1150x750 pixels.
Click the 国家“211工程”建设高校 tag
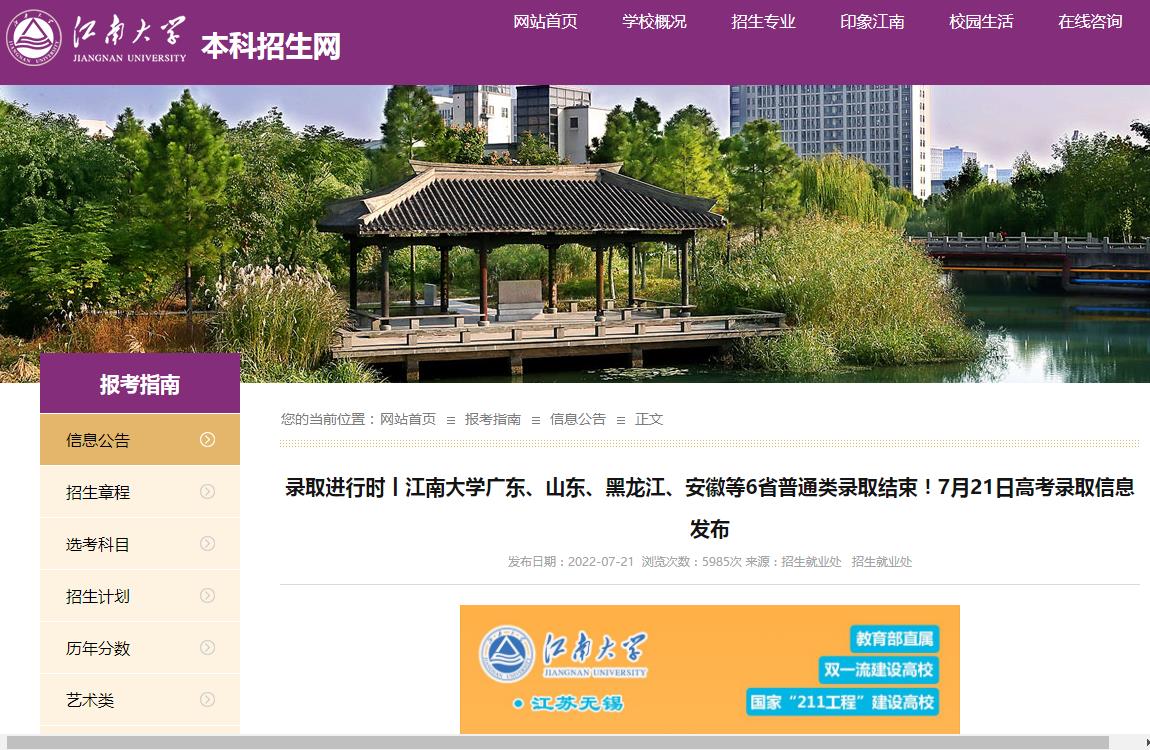click(x=842, y=702)
